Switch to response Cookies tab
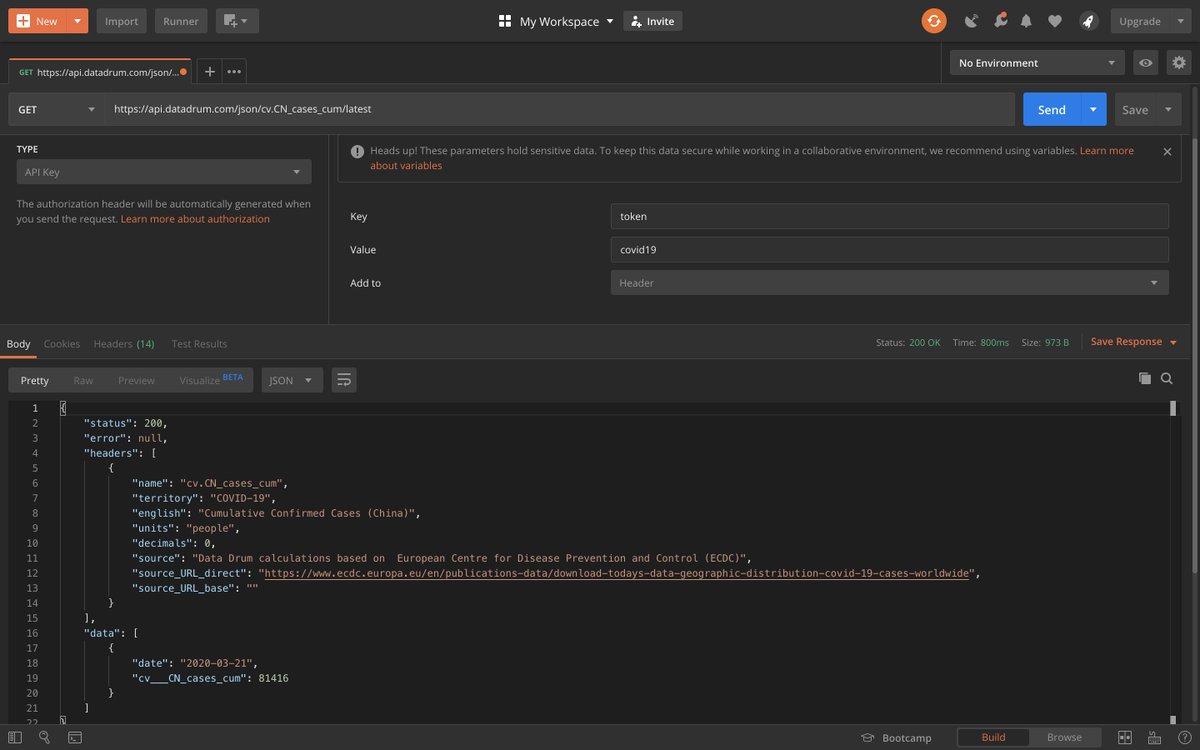The height and width of the screenshot is (750, 1200). click(x=62, y=344)
